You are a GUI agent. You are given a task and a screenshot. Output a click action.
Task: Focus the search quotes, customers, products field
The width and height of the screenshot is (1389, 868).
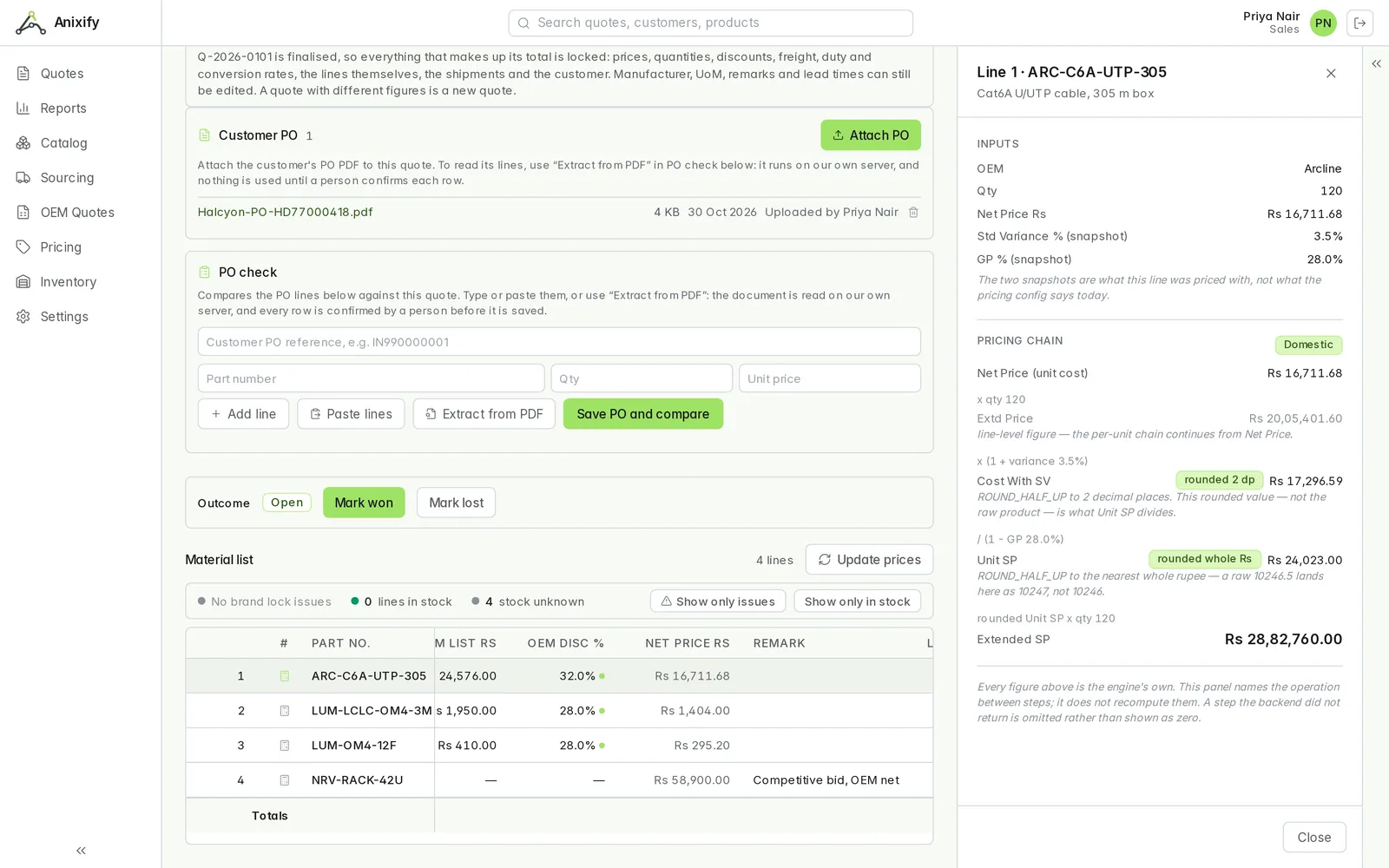(x=710, y=23)
